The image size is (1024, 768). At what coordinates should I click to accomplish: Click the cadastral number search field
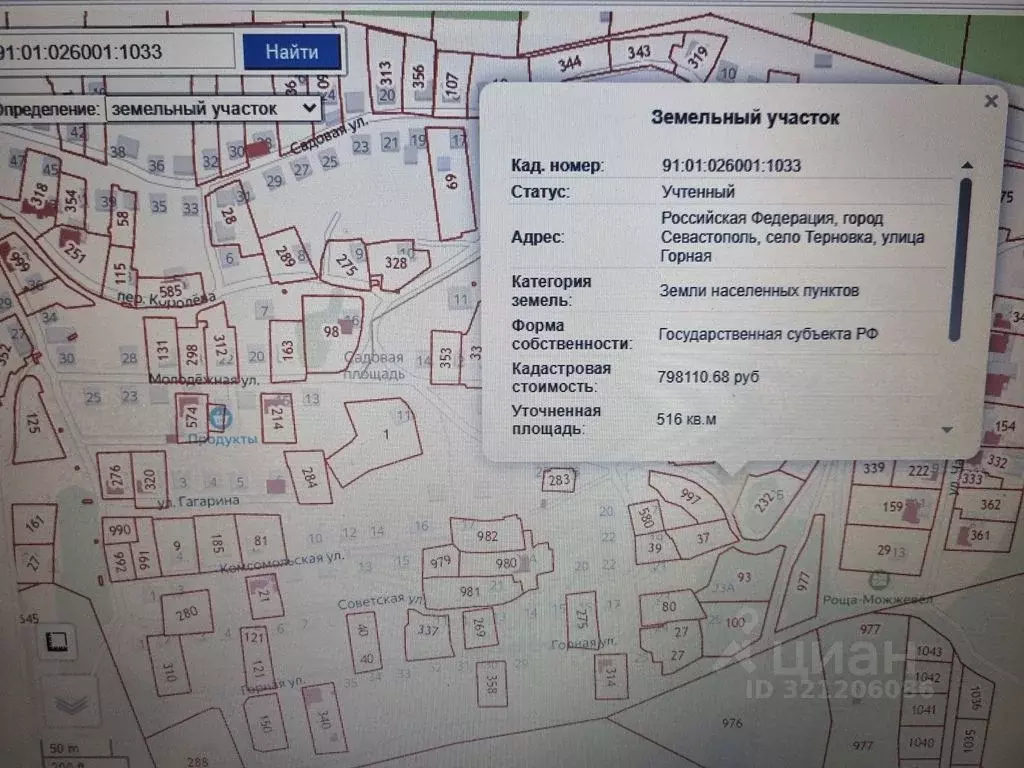coord(114,51)
